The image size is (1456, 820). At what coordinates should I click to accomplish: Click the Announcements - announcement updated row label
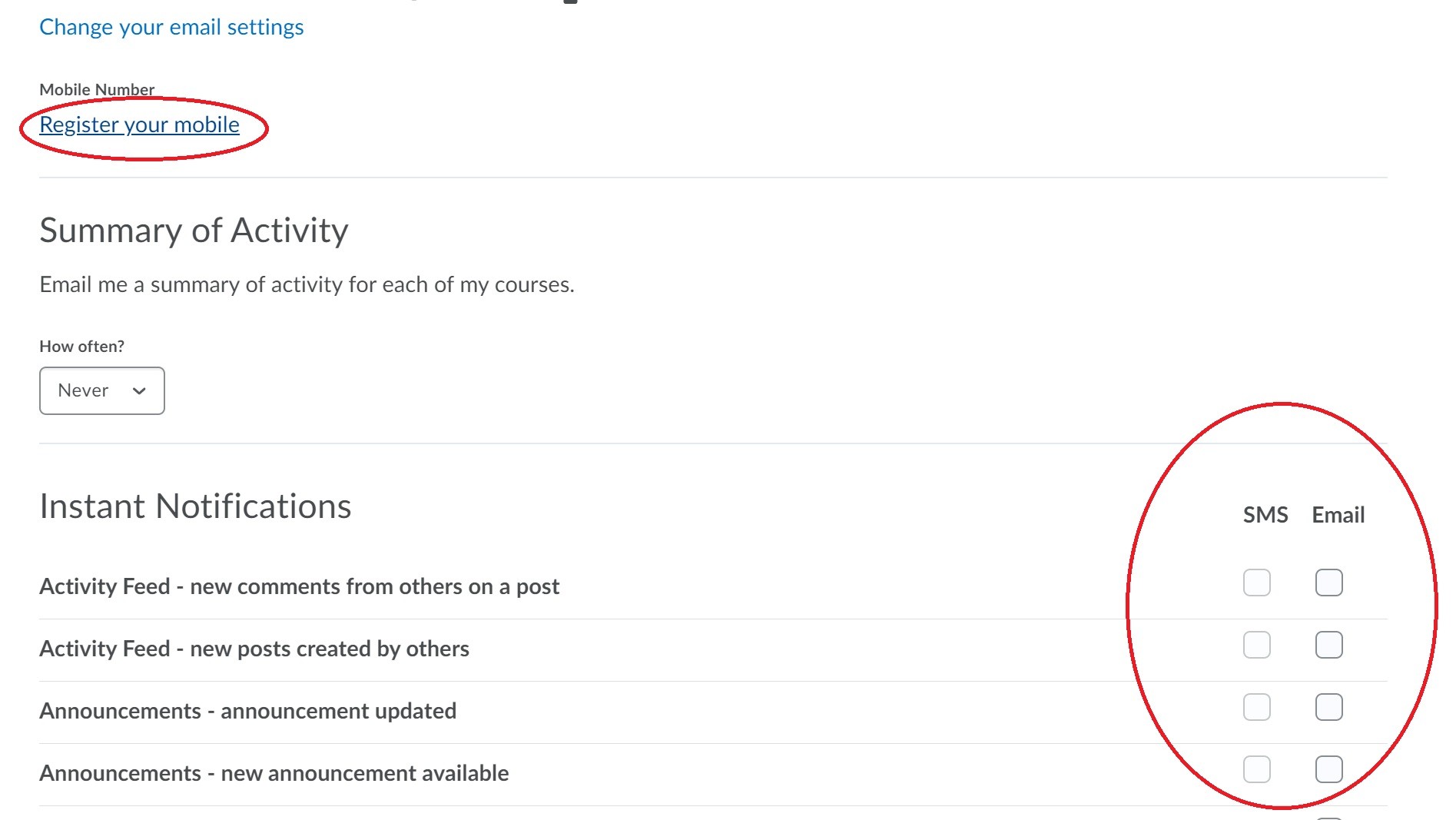tap(247, 711)
